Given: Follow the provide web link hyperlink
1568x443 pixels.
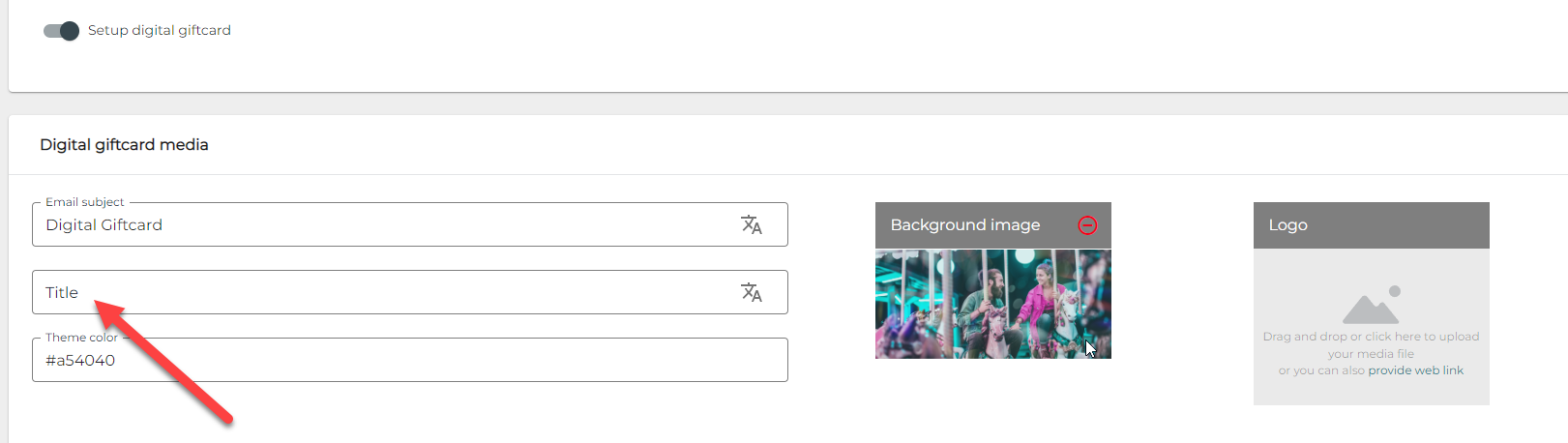Looking at the screenshot, I should tap(1415, 370).
